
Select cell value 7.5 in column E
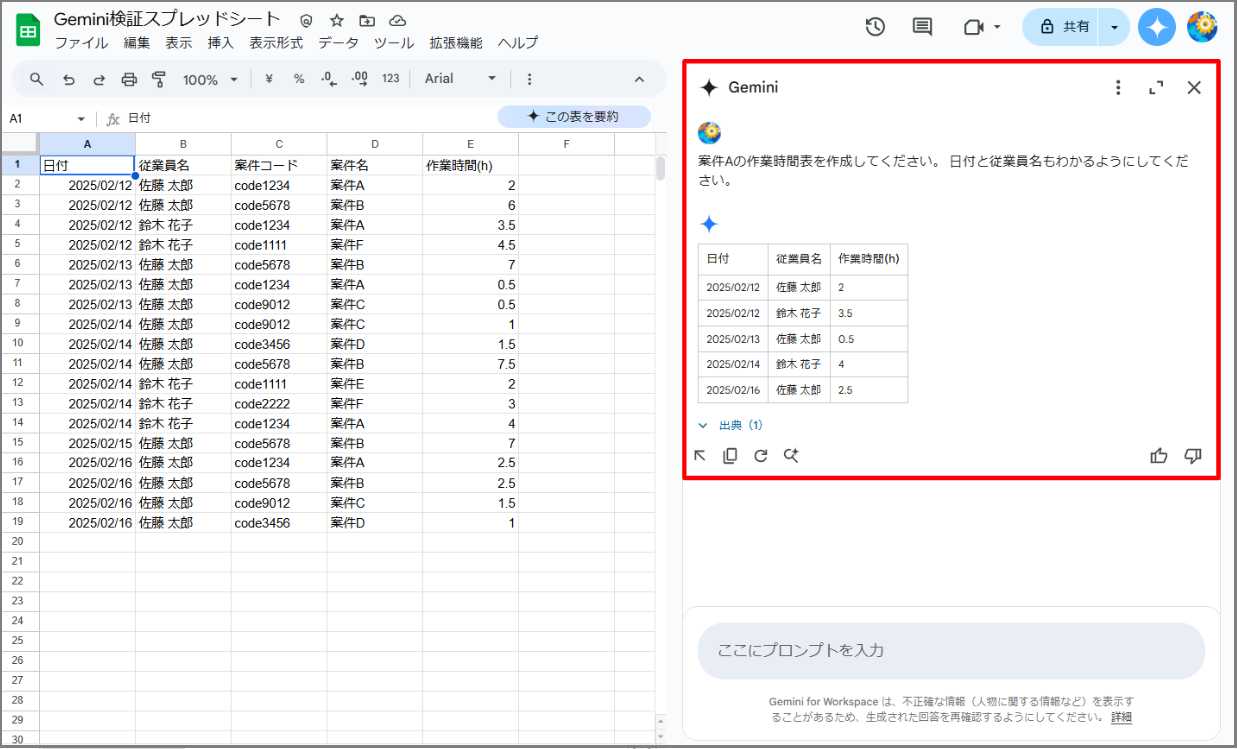point(471,364)
